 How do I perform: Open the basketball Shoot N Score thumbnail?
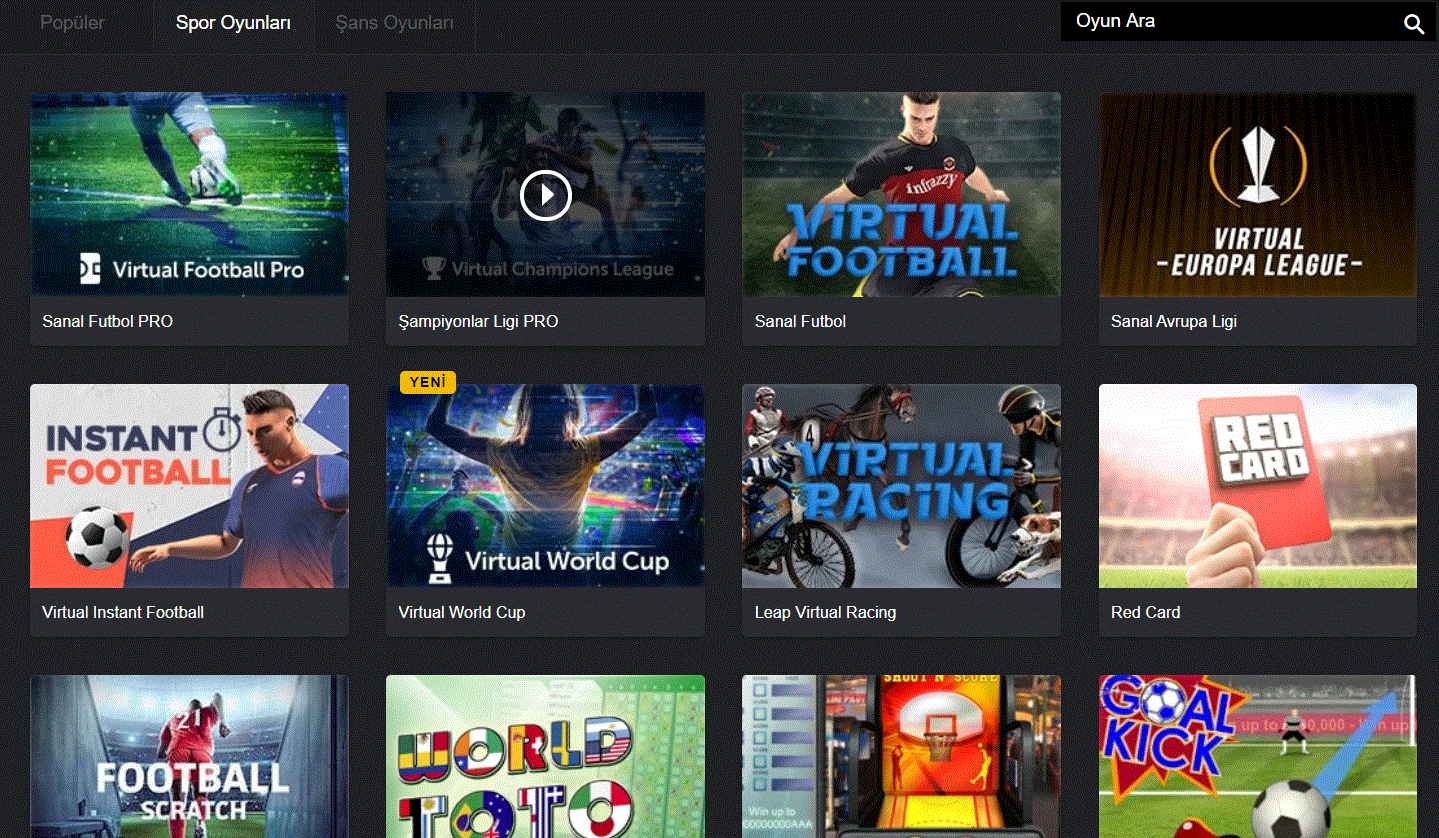tap(901, 756)
